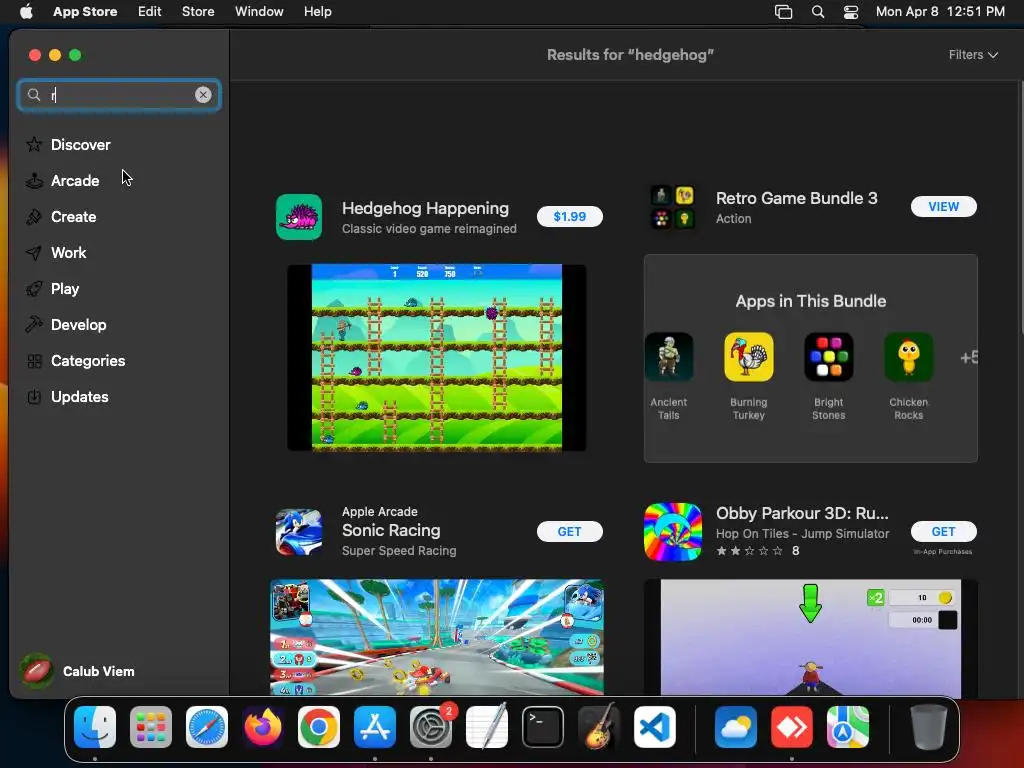Click VIEW for Retro Game Bundle 3
1024x768 pixels.
pyautogui.click(x=944, y=206)
